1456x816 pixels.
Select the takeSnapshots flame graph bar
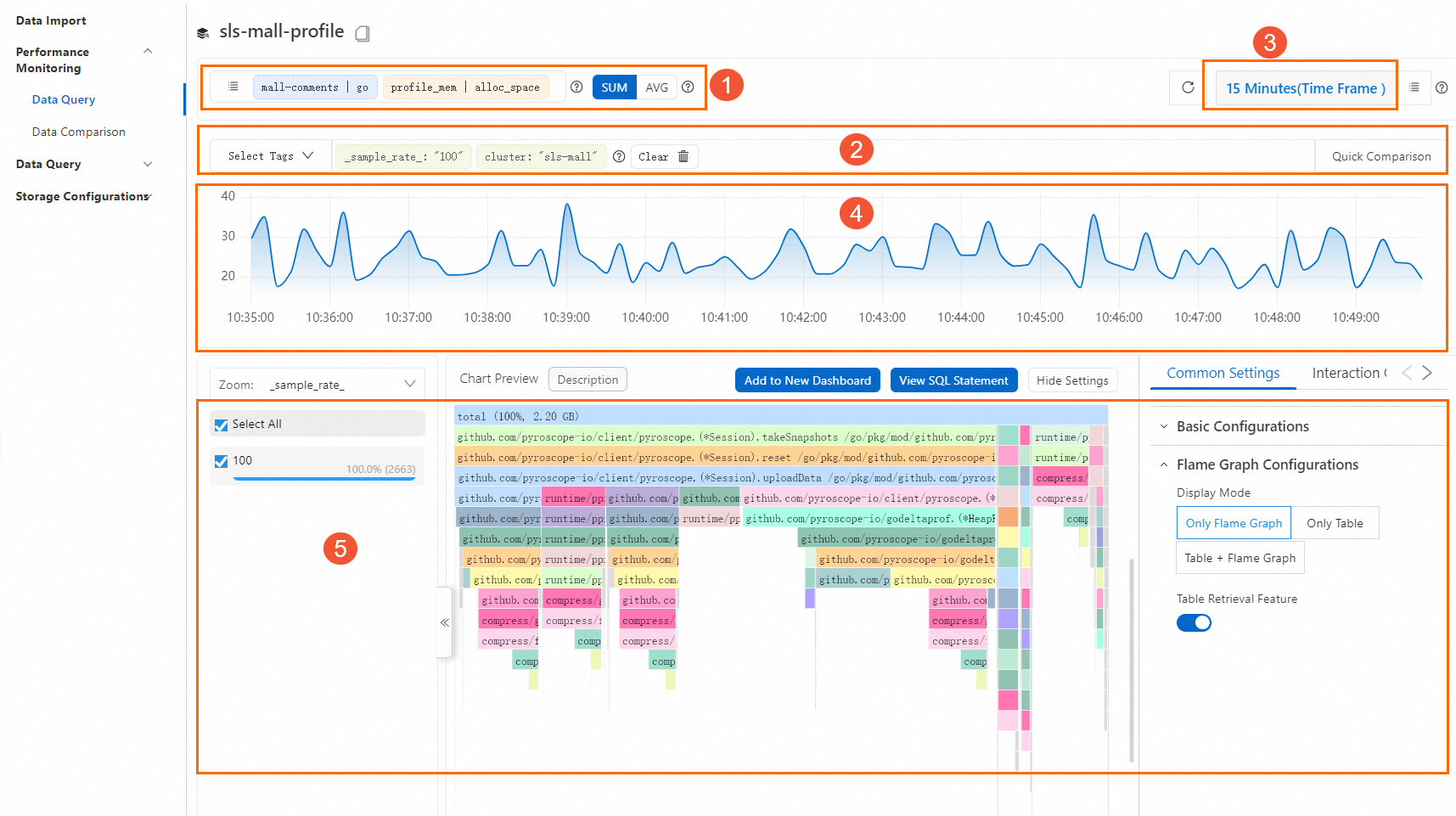(725, 436)
